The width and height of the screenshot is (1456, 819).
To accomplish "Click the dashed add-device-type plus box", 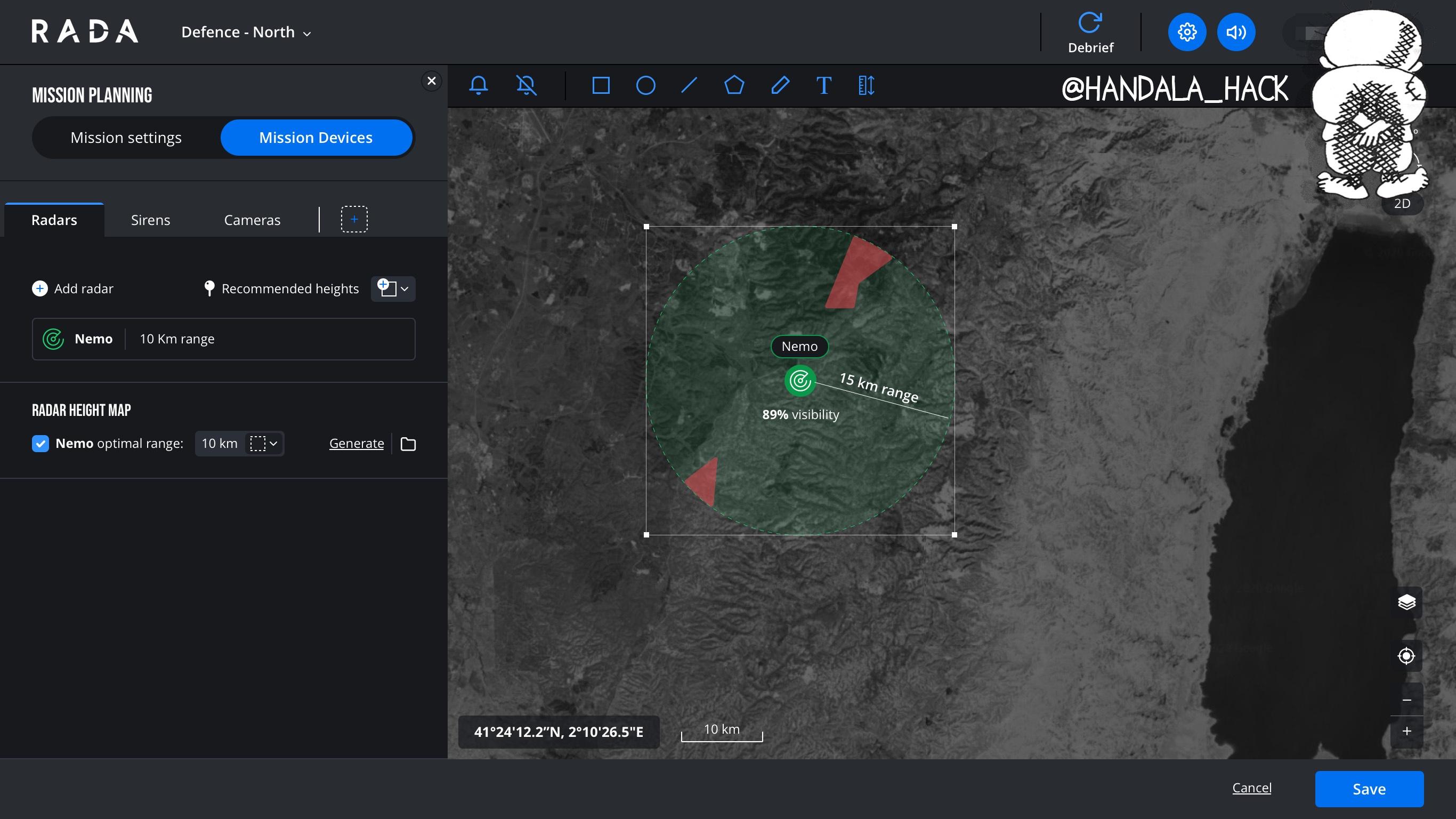I will point(354,219).
